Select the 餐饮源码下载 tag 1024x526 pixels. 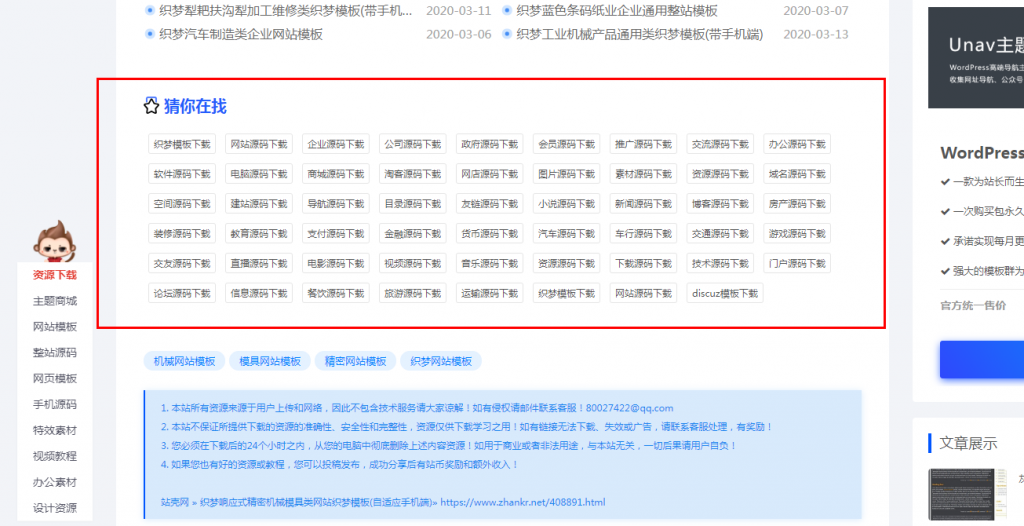336,293
